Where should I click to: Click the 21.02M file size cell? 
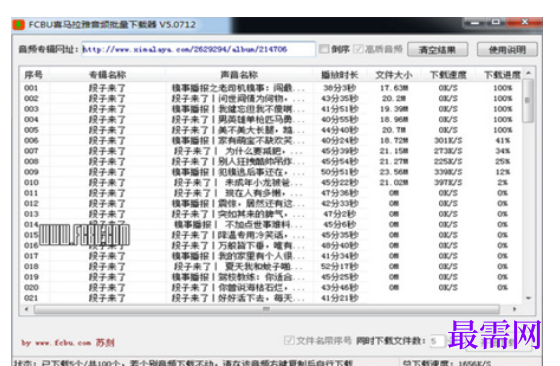coord(394,182)
